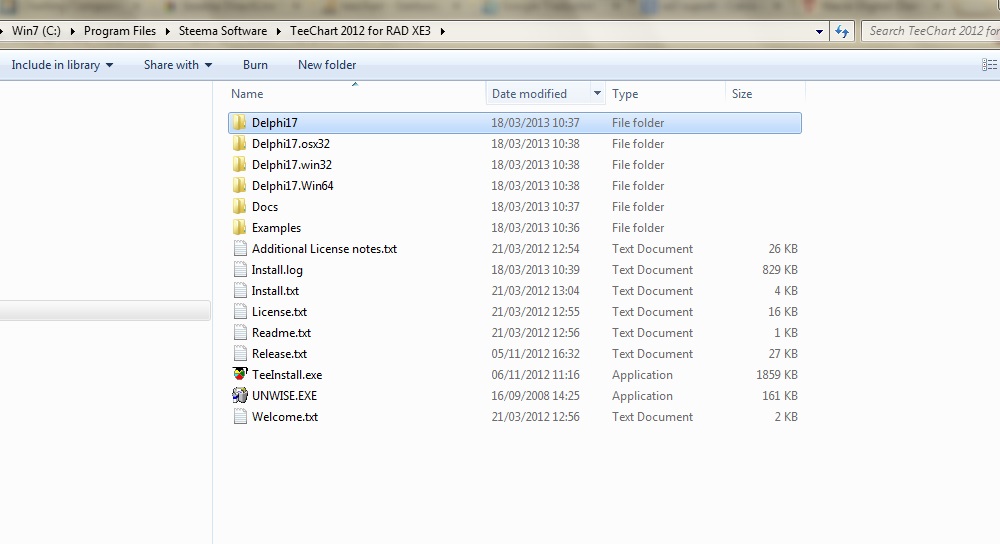
Task: Select the TeeInstall.exe file name
Action: tap(287, 375)
